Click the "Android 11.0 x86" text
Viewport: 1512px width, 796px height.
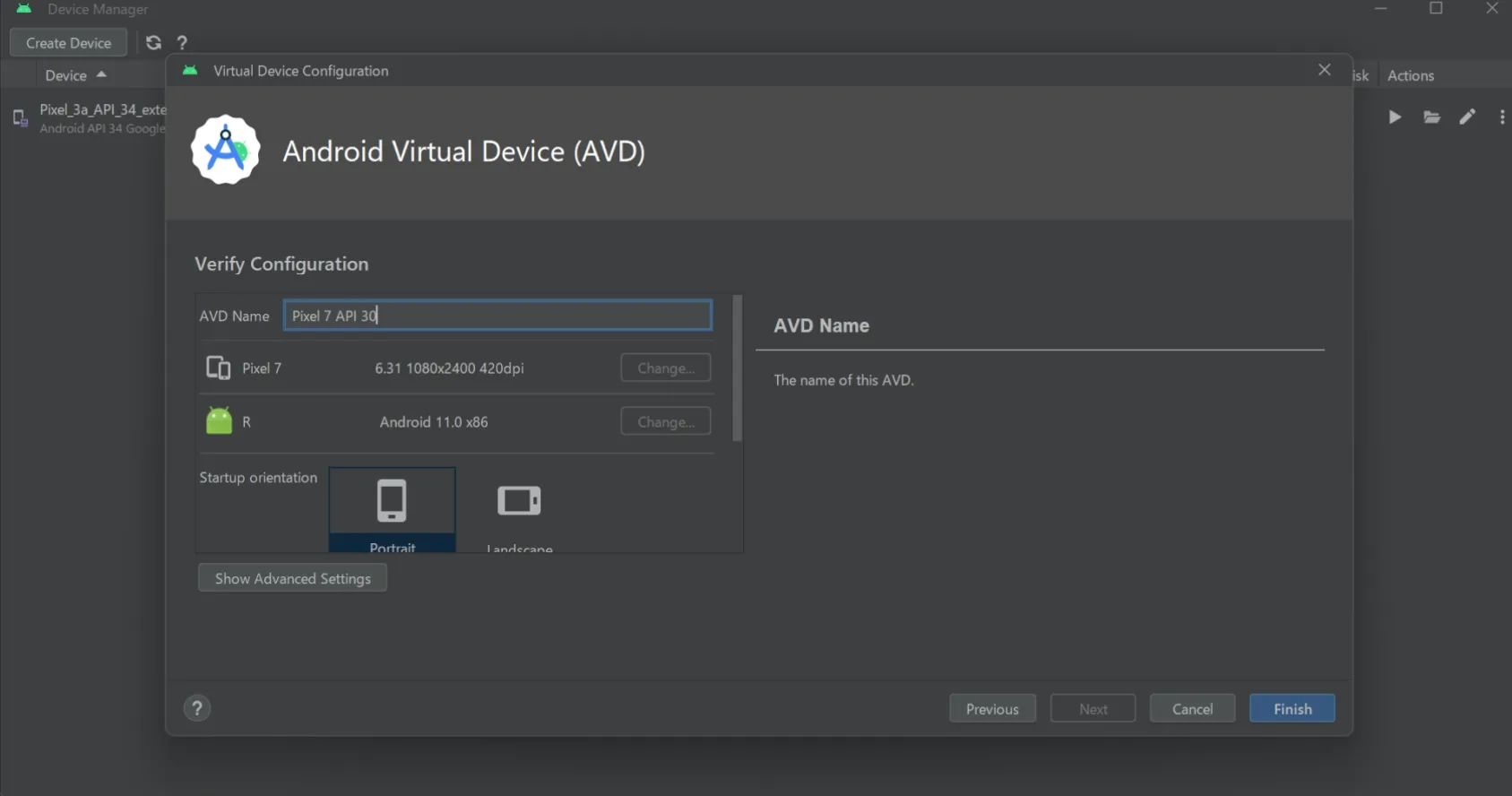click(434, 421)
